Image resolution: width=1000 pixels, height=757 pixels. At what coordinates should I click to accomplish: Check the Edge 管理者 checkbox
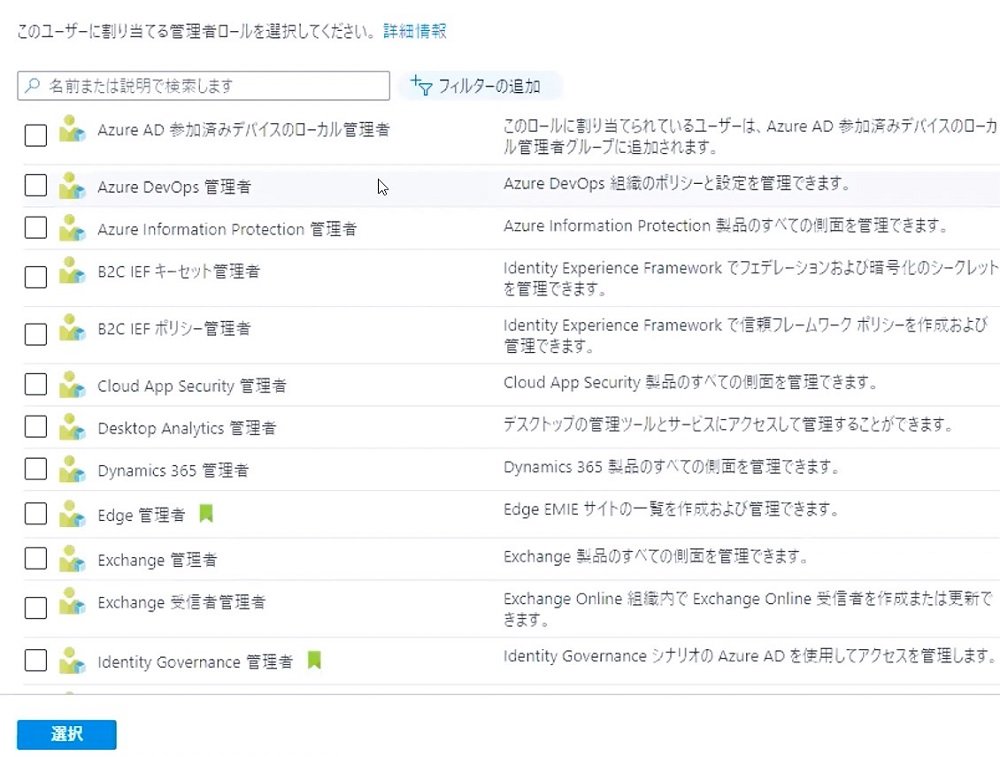click(x=36, y=513)
